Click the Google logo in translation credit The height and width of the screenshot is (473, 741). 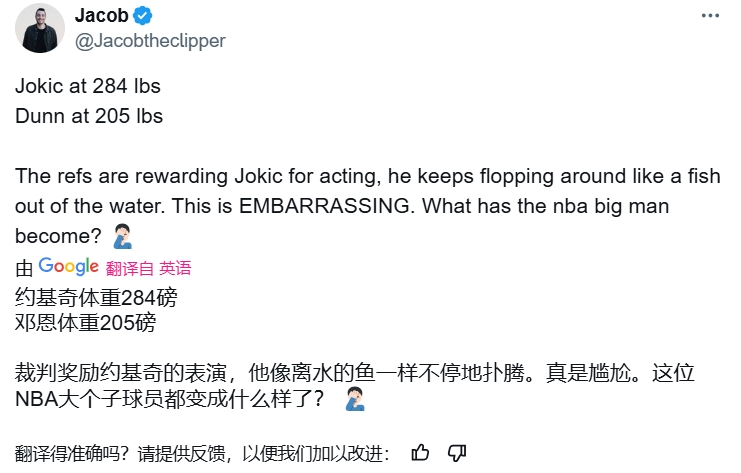[x=68, y=267]
